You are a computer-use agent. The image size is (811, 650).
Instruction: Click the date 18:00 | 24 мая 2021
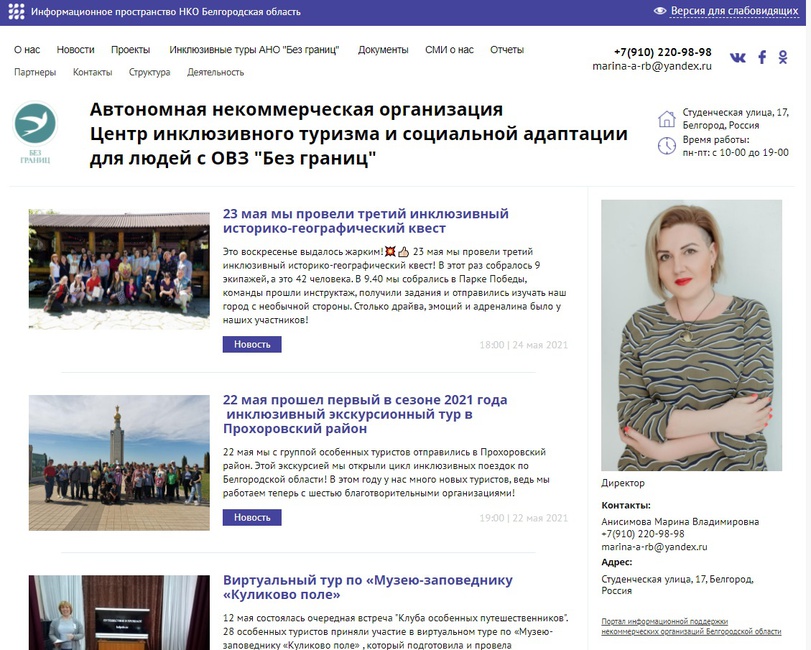(523, 345)
